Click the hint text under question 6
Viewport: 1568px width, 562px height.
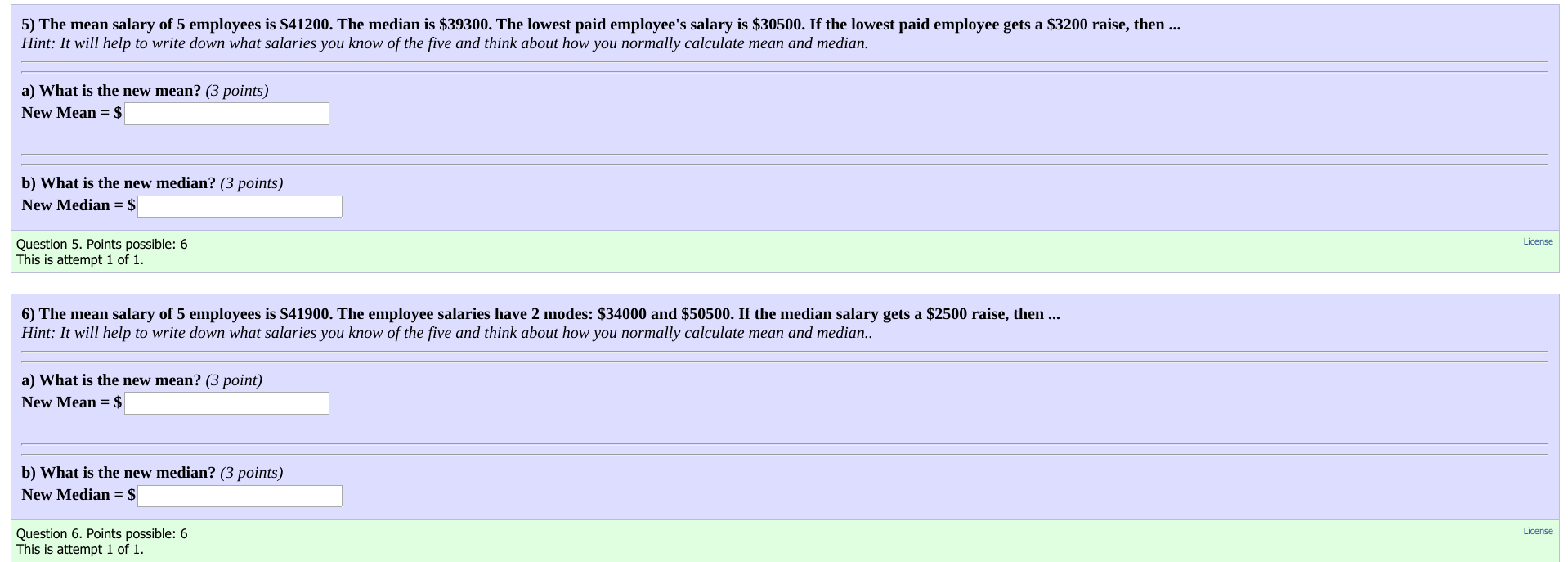(x=447, y=333)
